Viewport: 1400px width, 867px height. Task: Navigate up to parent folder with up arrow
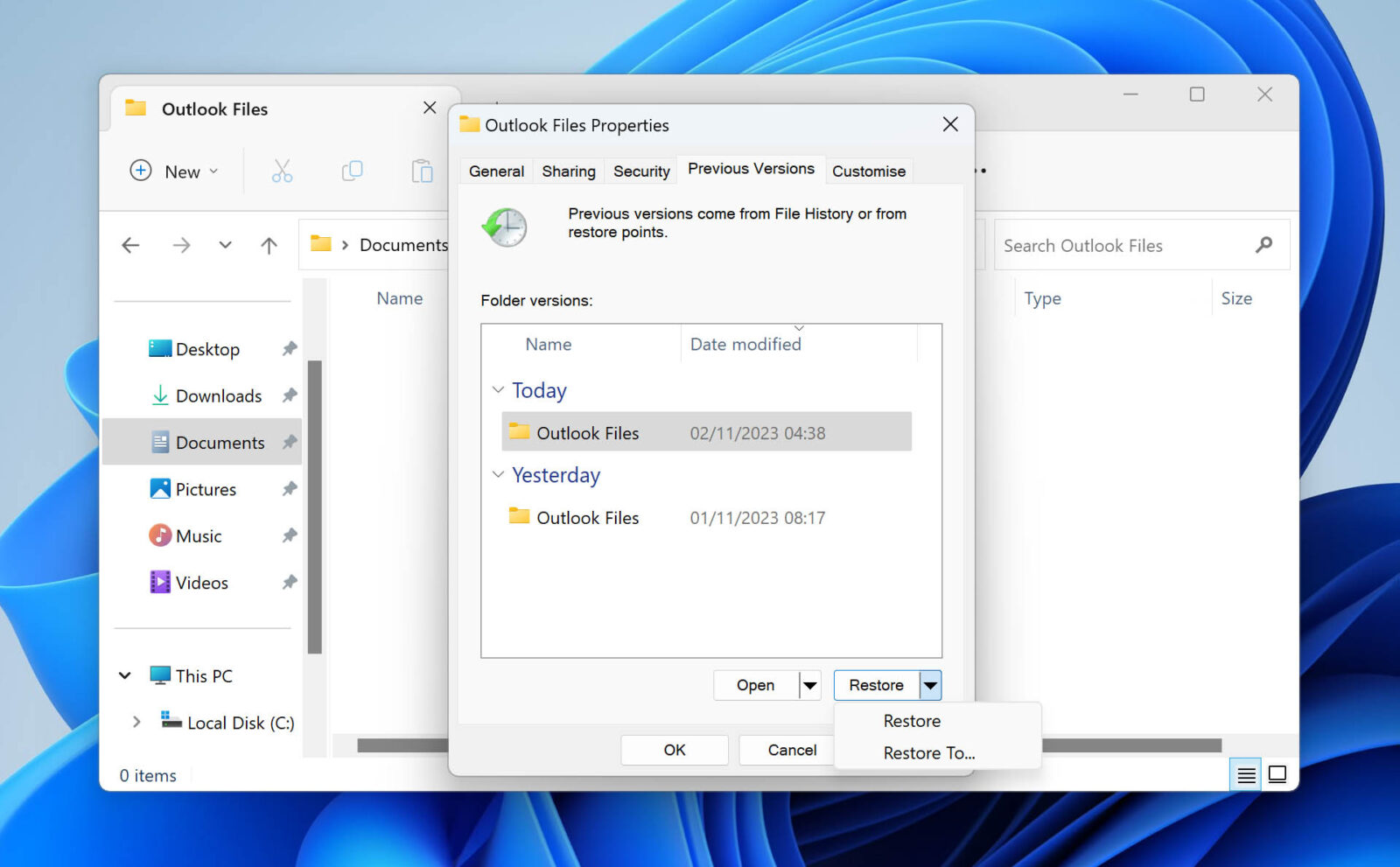269,245
